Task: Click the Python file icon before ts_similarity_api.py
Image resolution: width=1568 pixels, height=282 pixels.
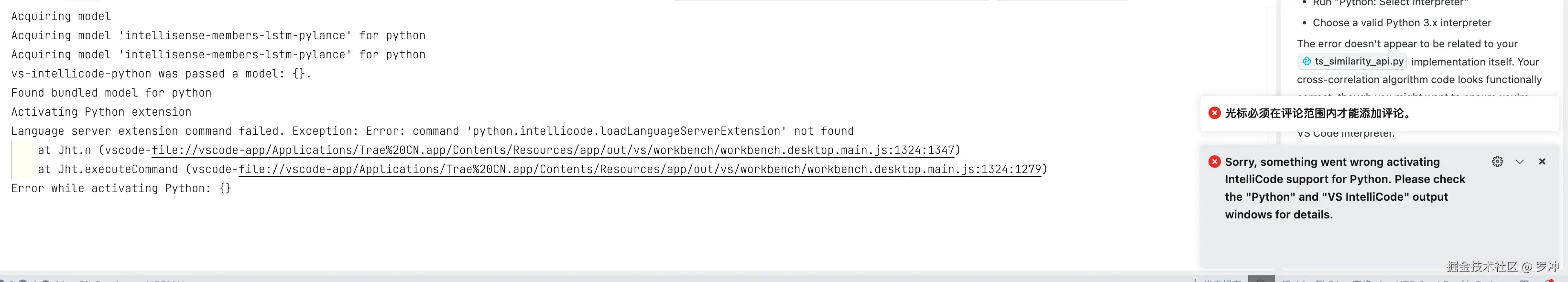Action: [x=1307, y=62]
